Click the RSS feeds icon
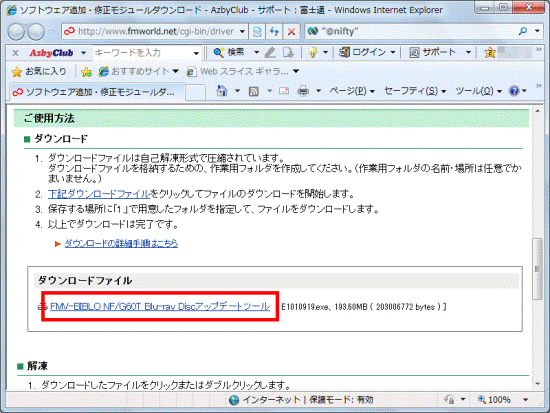 pos(253,92)
